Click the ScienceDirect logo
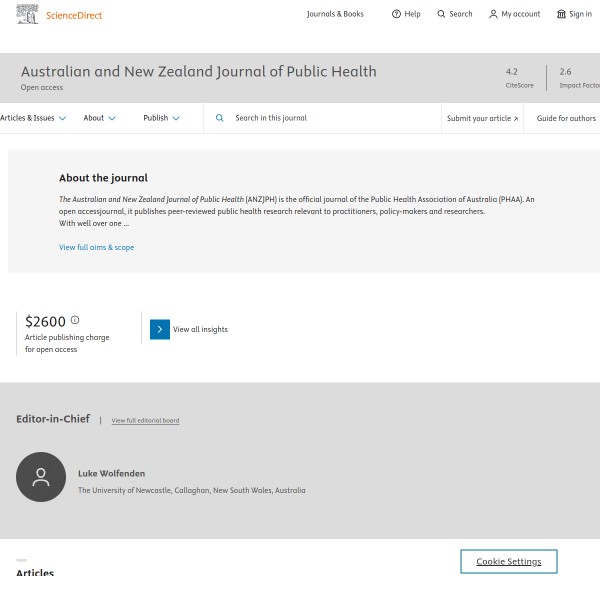Viewport: 600px width, 600px height. pos(60,14)
